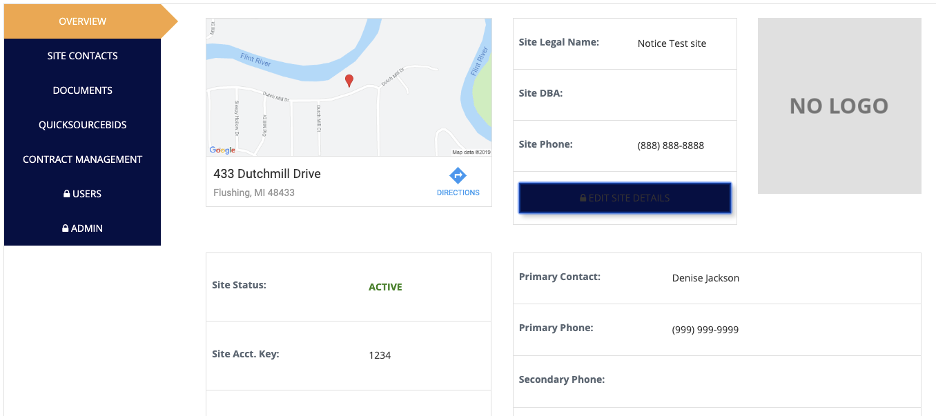Click the No Logo placeholder image
This screenshot has height=416, width=936.
tap(839, 106)
